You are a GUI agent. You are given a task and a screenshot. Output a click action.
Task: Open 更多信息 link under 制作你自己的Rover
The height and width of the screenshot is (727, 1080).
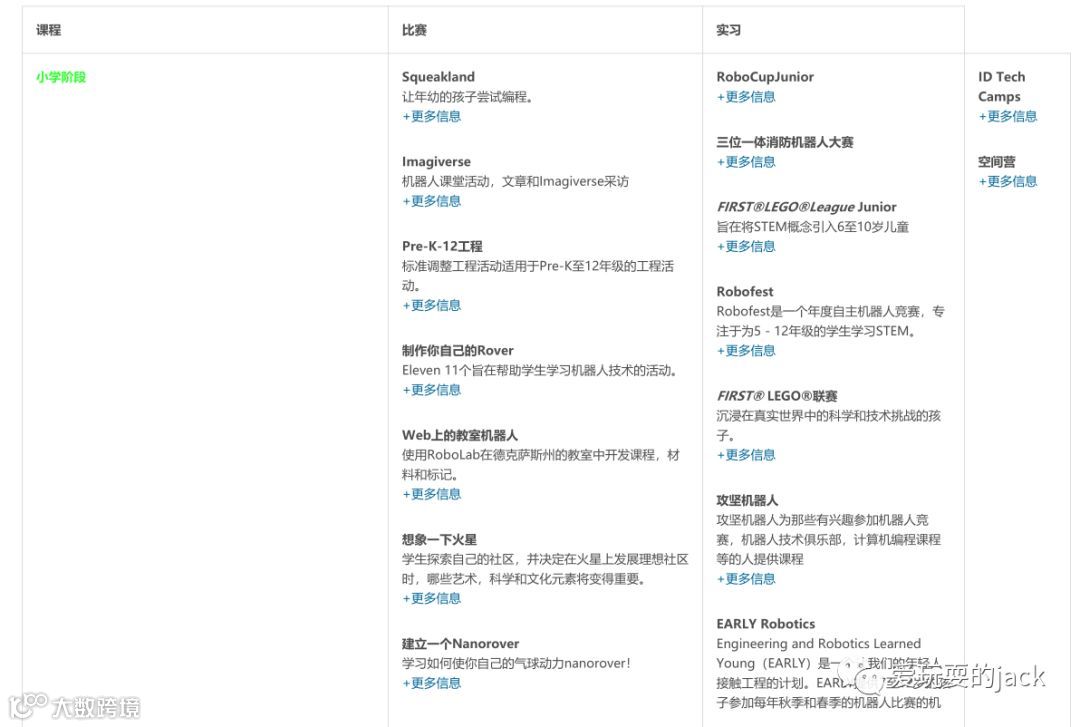click(432, 390)
